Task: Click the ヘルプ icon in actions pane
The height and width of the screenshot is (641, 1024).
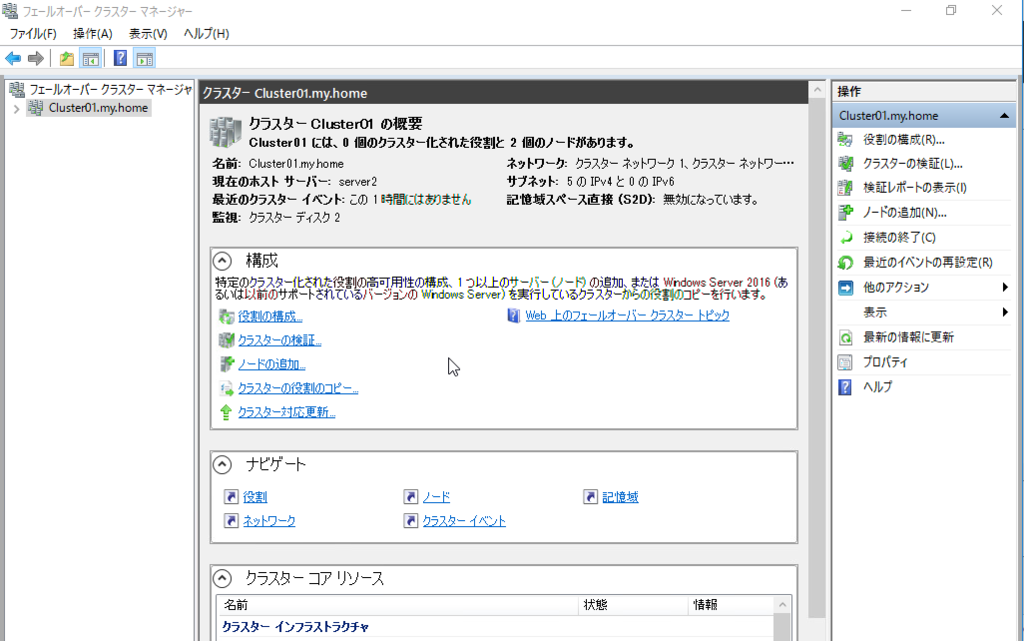Action: click(x=845, y=387)
